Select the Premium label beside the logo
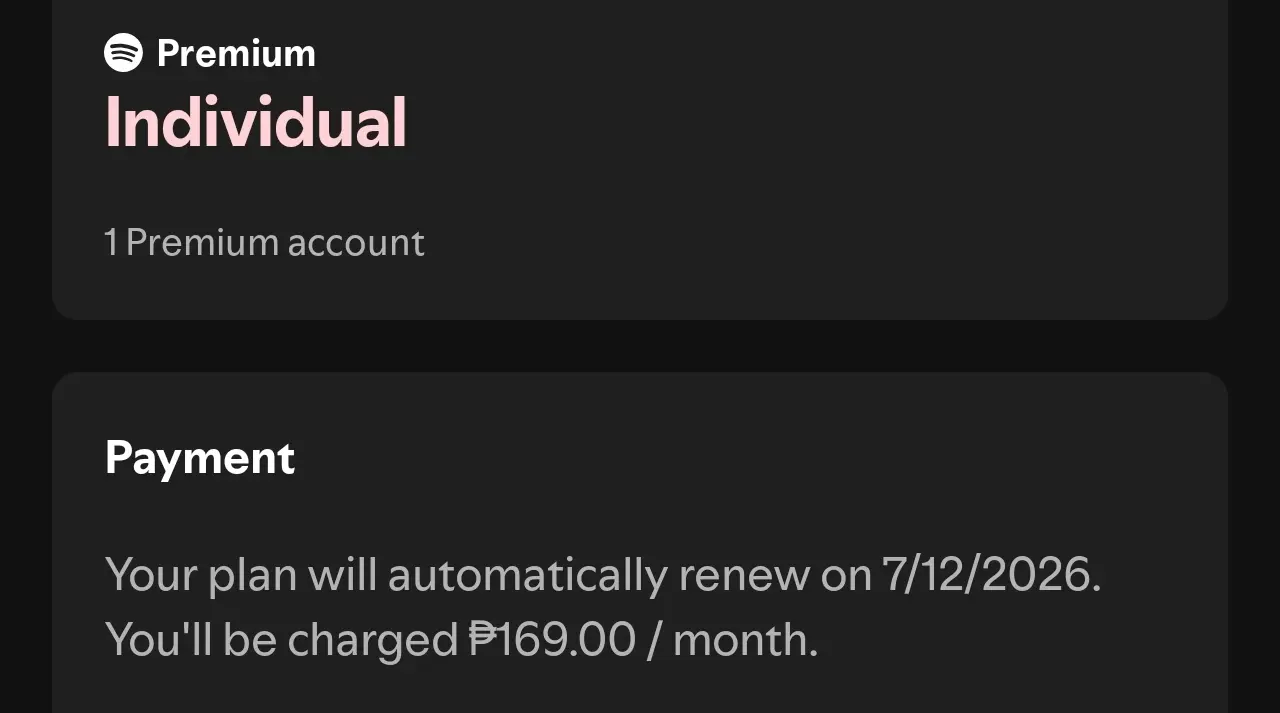Viewport: 1280px width, 713px height. coord(236,53)
